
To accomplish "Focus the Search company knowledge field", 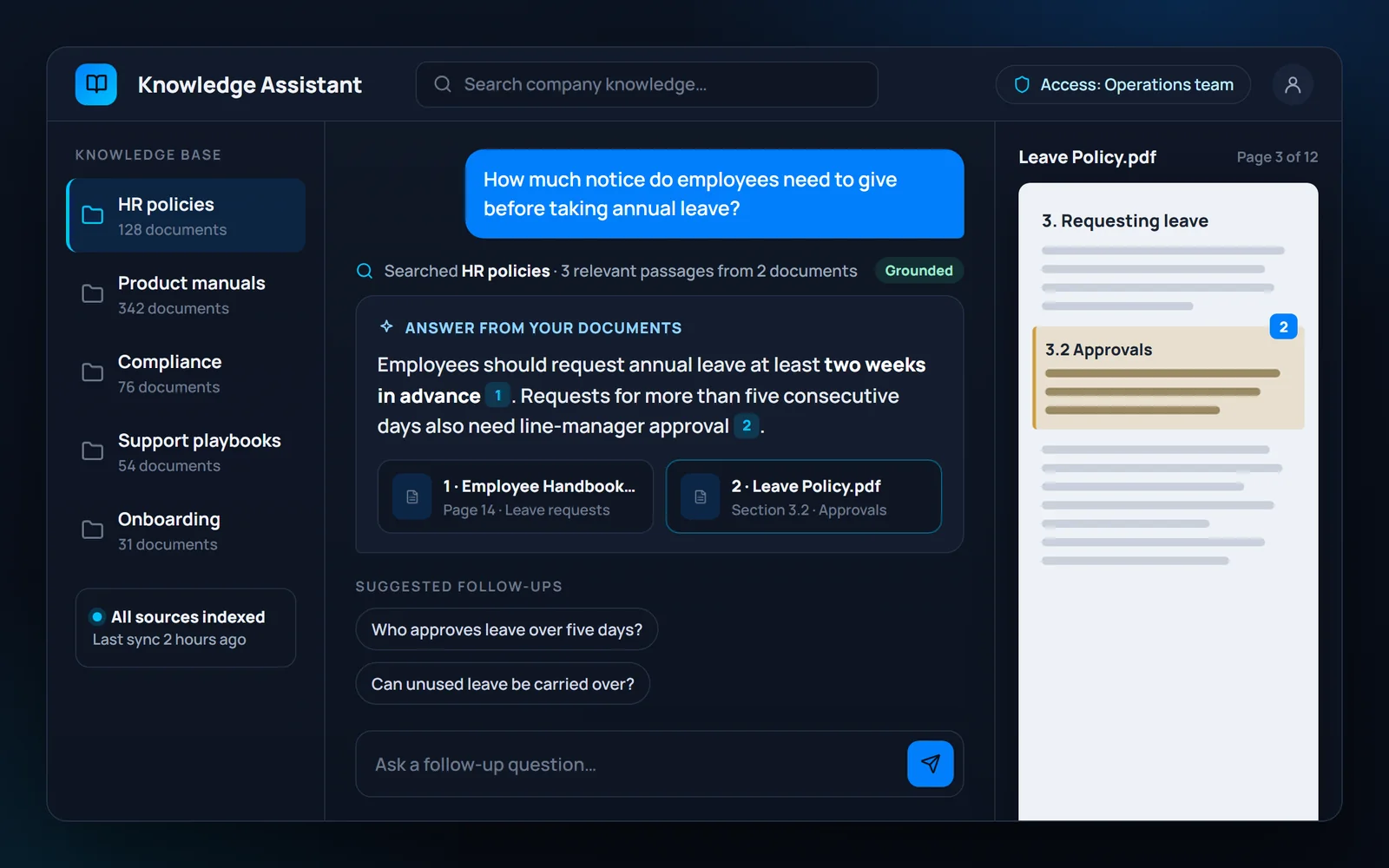I will 647,84.
